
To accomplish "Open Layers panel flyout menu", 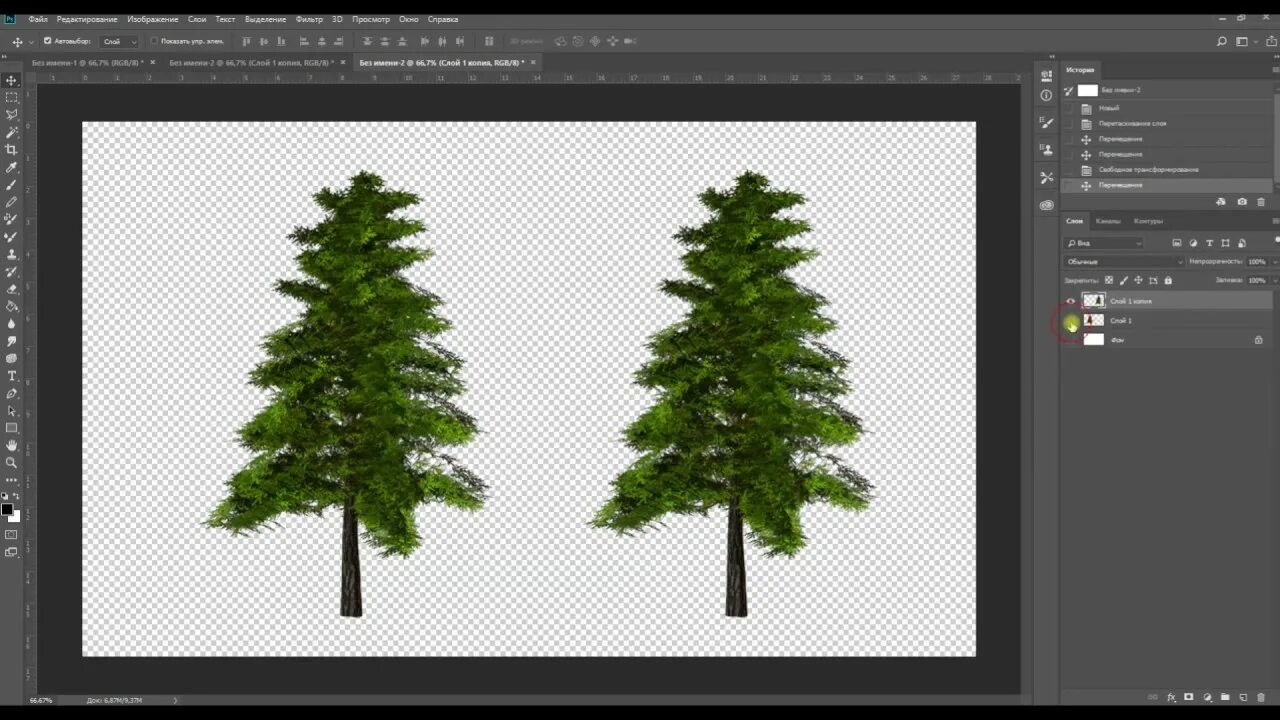I will pyautogui.click(x=1275, y=221).
